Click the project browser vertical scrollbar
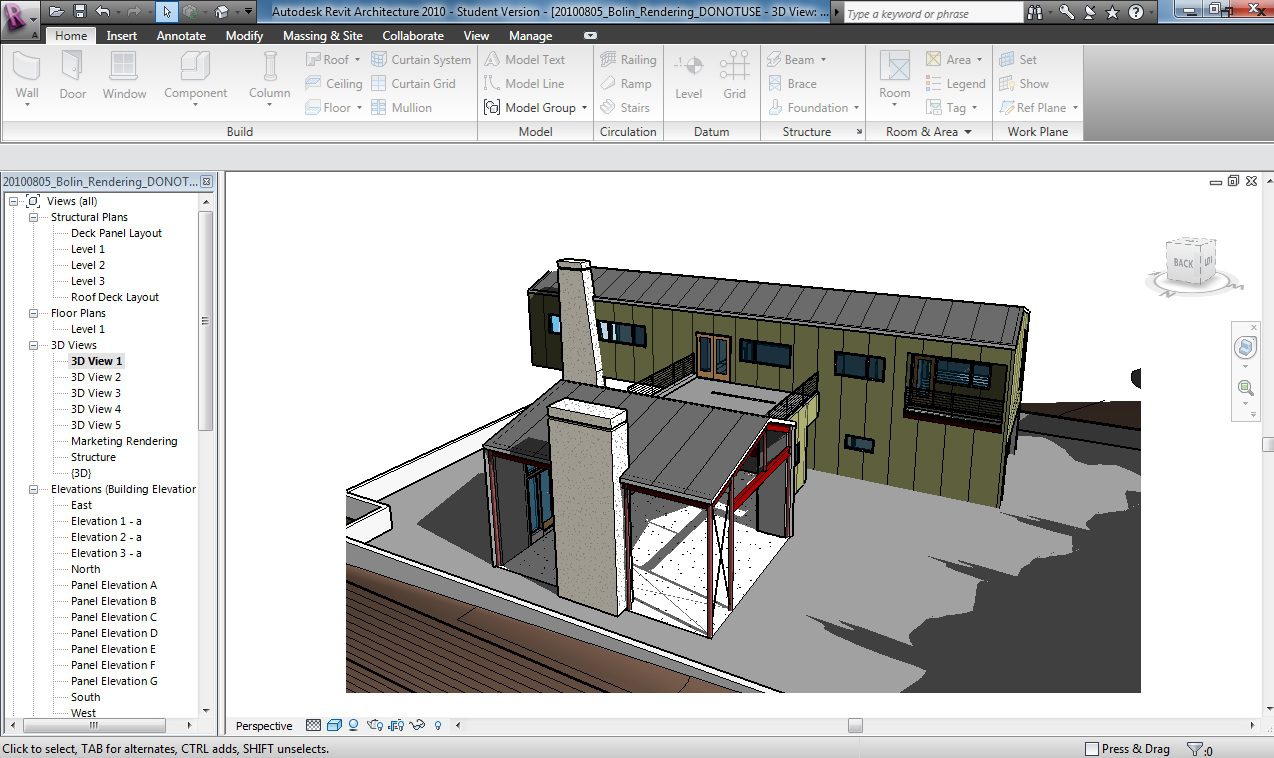Screen dimensions: 1274x758 (206, 320)
